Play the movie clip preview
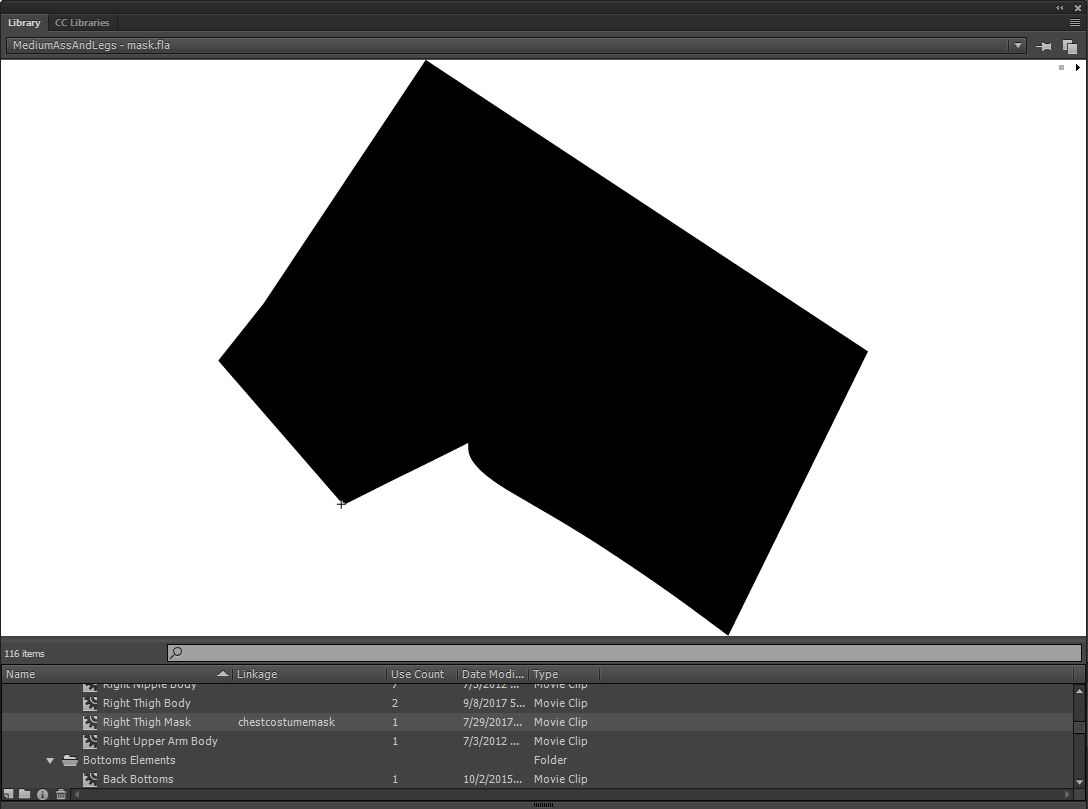This screenshot has height=809, width=1088. pos(1077,68)
